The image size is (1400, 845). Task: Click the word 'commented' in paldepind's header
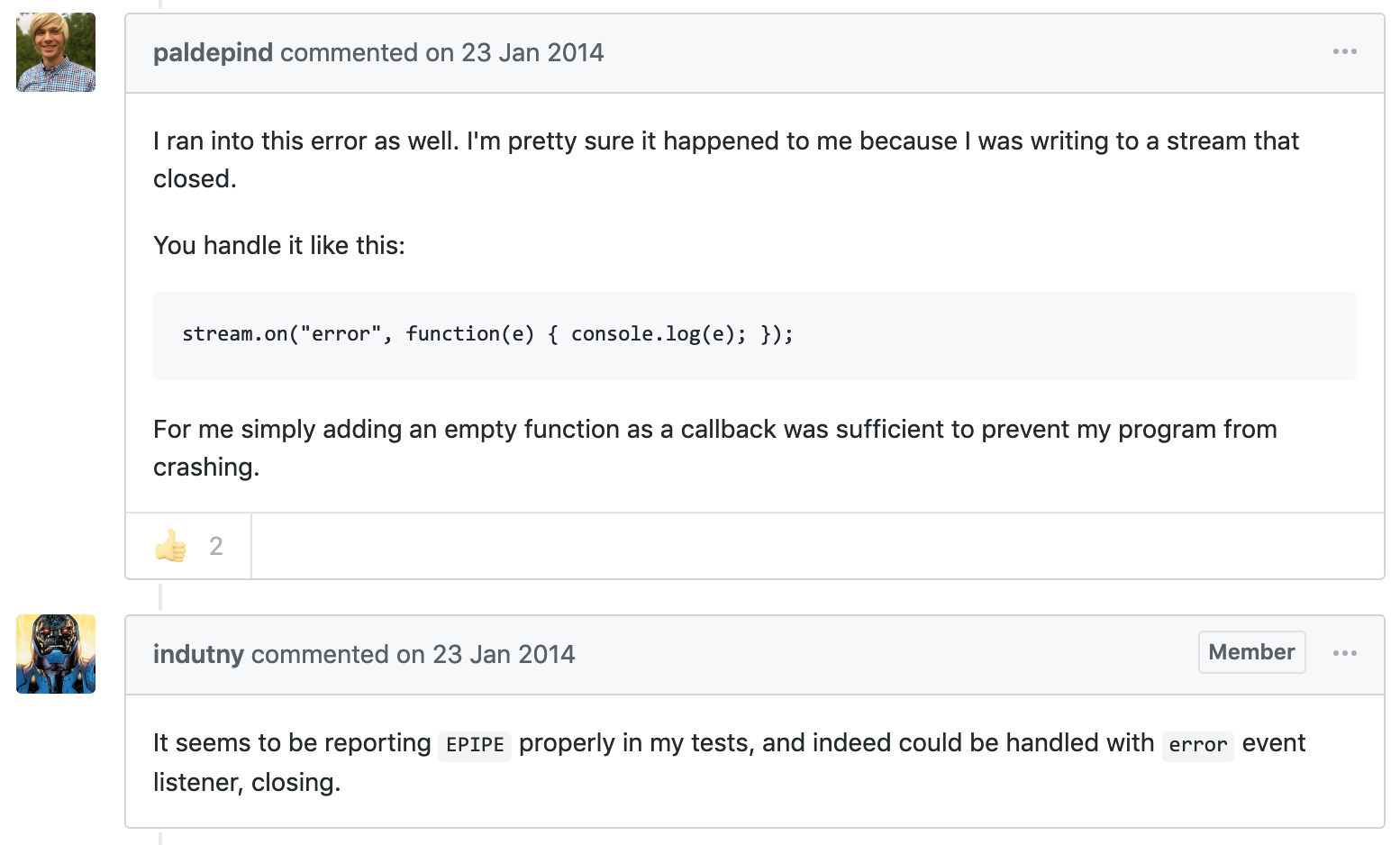[x=349, y=53]
